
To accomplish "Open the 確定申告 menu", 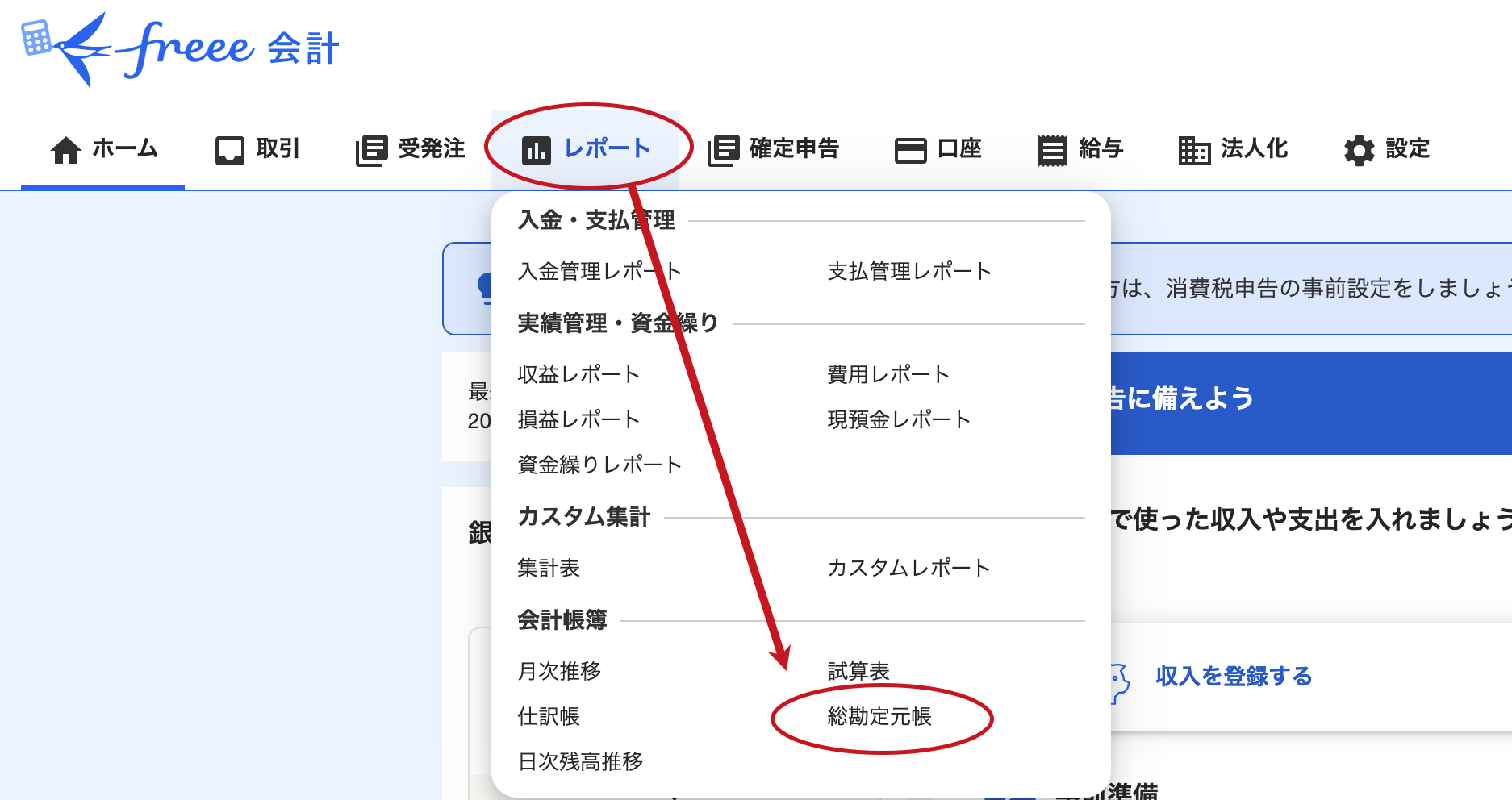I will (x=774, y=150).
